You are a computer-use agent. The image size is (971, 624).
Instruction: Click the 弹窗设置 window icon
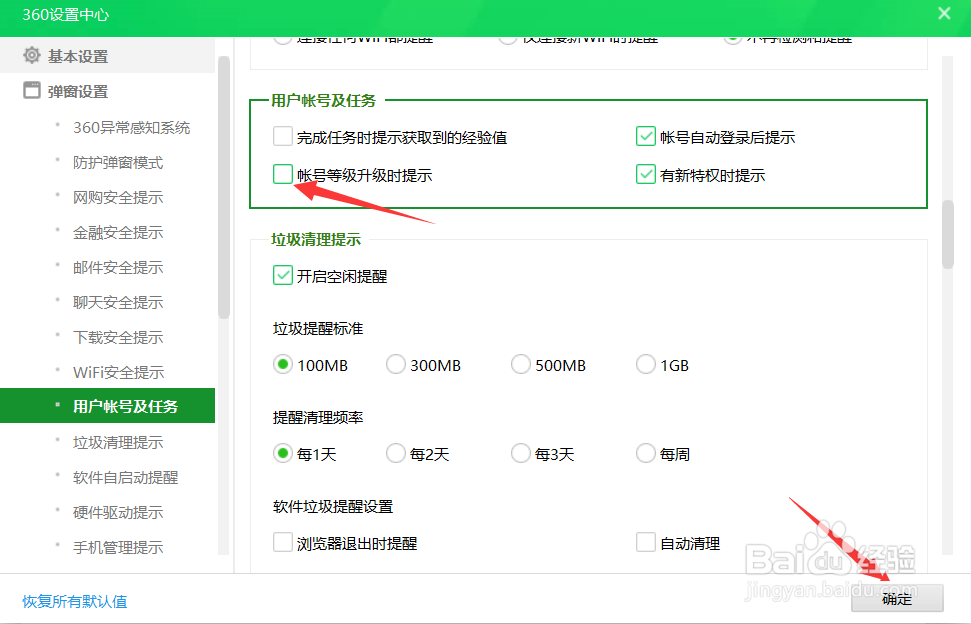click(32, 90)
